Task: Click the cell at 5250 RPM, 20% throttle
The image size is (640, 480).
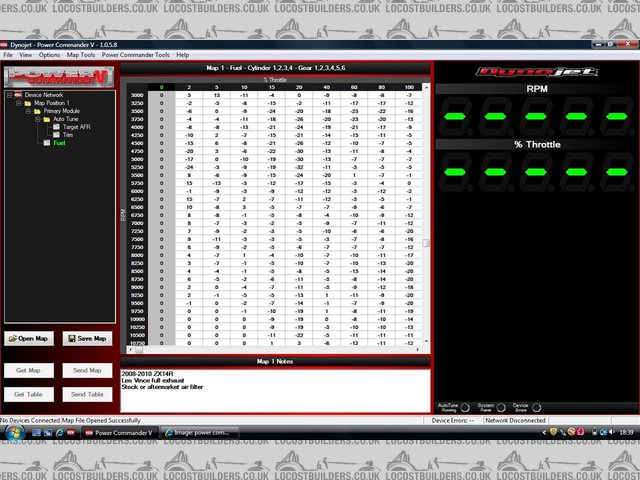Action: (299, 167)
